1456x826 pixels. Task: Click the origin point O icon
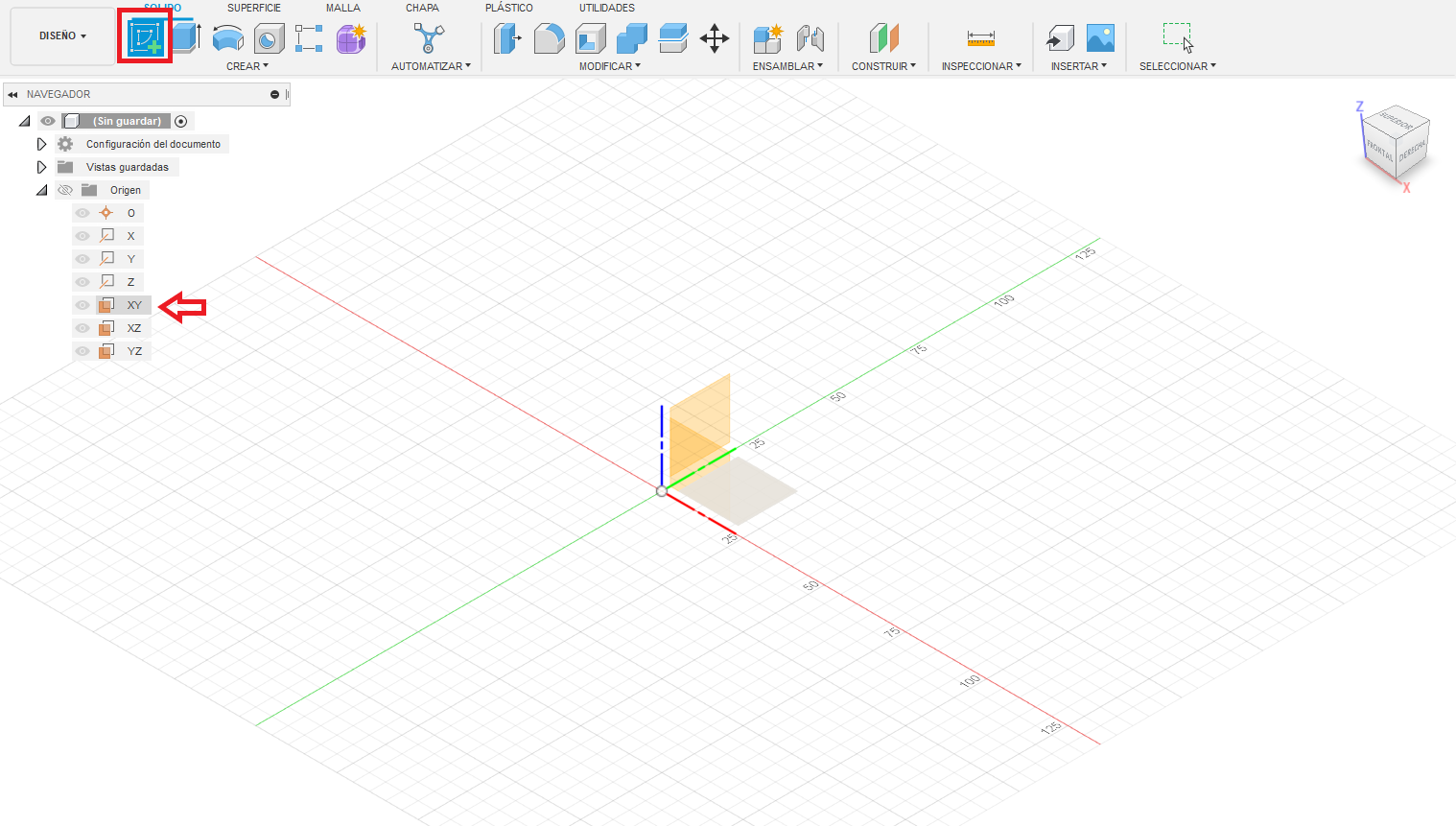pos(106,213)
